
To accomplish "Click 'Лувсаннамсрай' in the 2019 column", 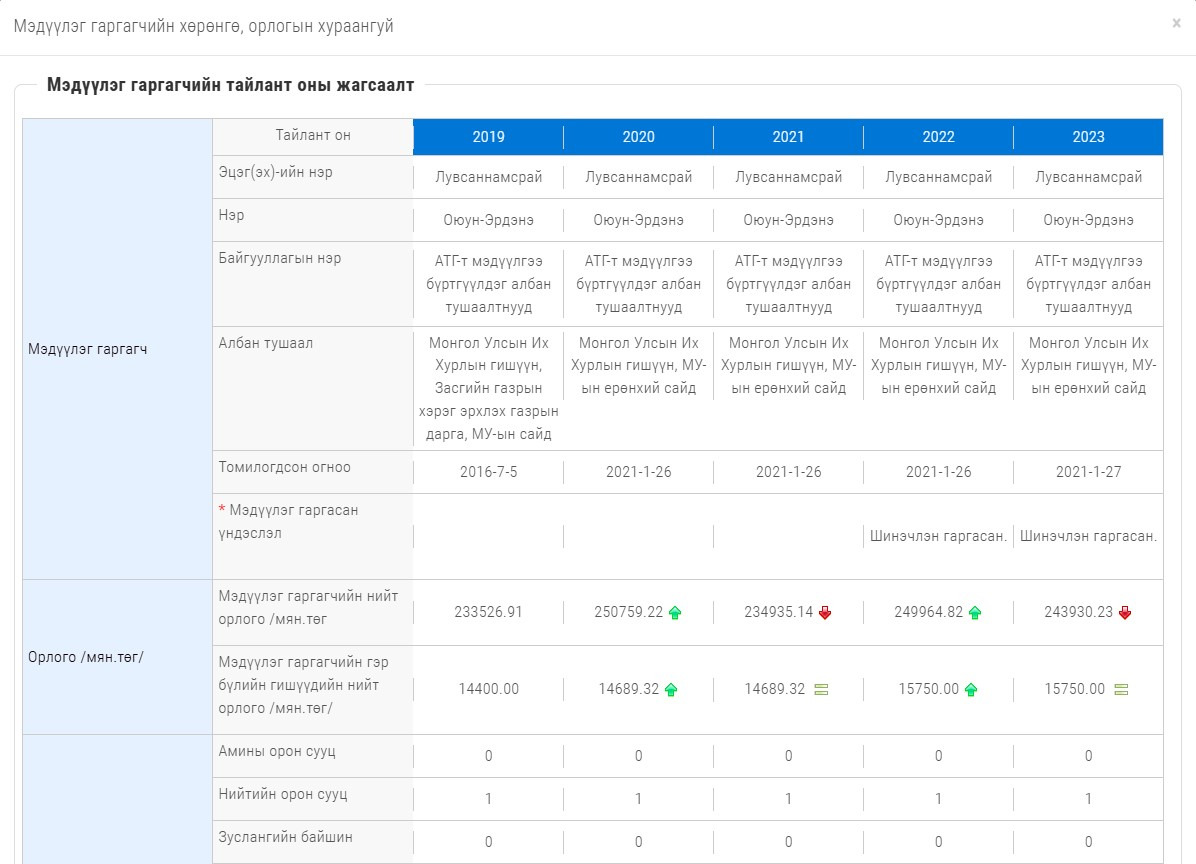I will 488,177.
